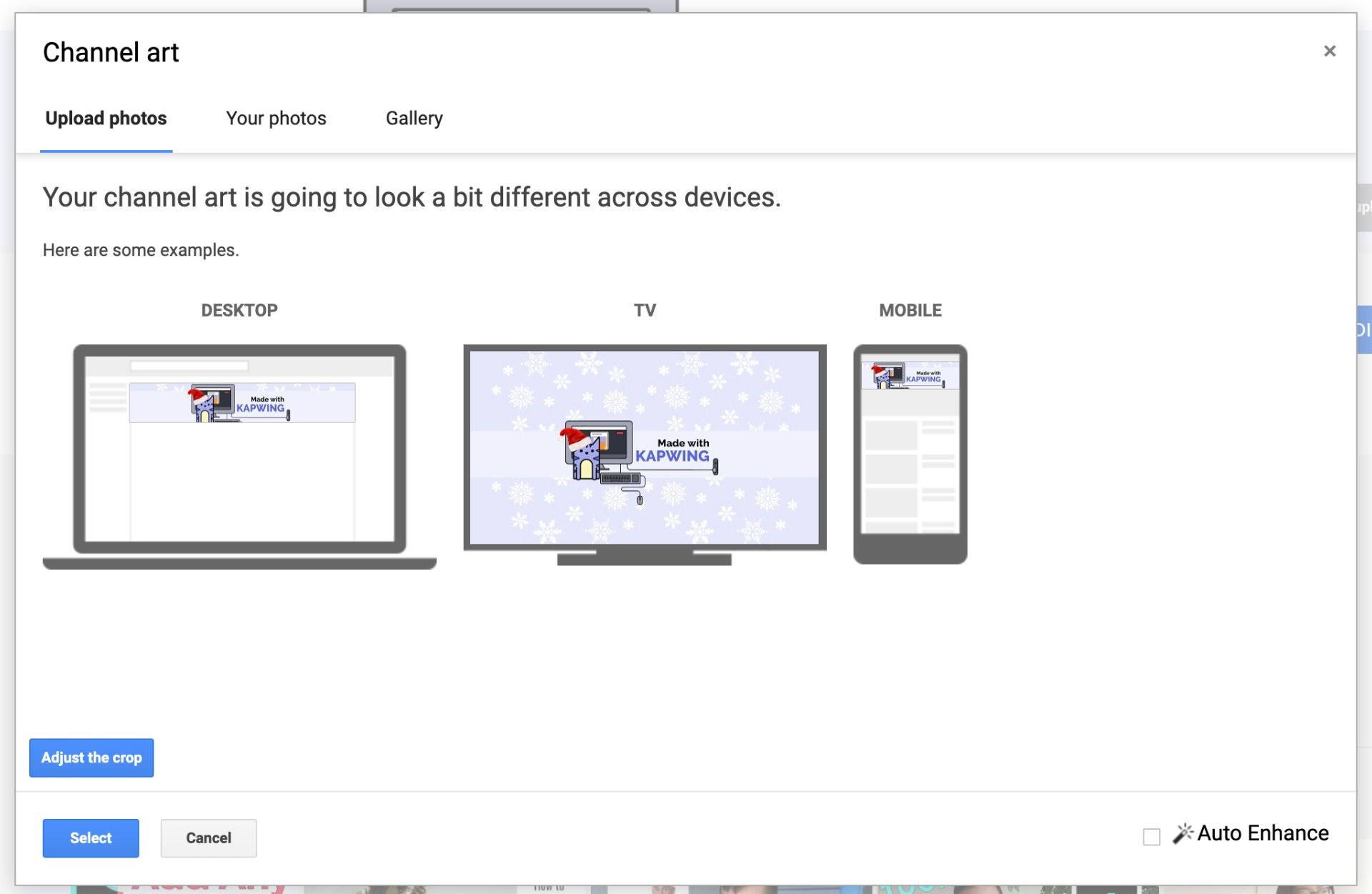Viewport: 1372px width, 894px height.
Task: Click the Your photos tab icon
Action: pyautogui.click(x=276, y=117)
